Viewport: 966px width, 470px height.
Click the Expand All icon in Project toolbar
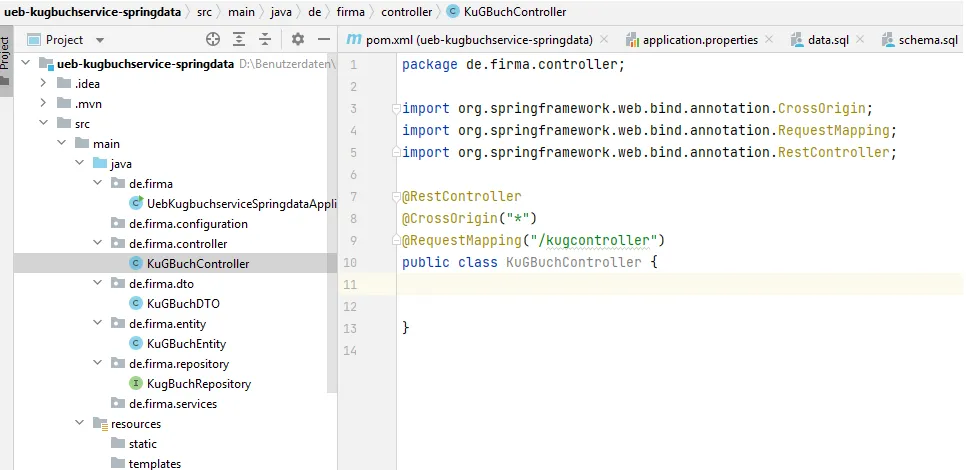pos(239,39)
